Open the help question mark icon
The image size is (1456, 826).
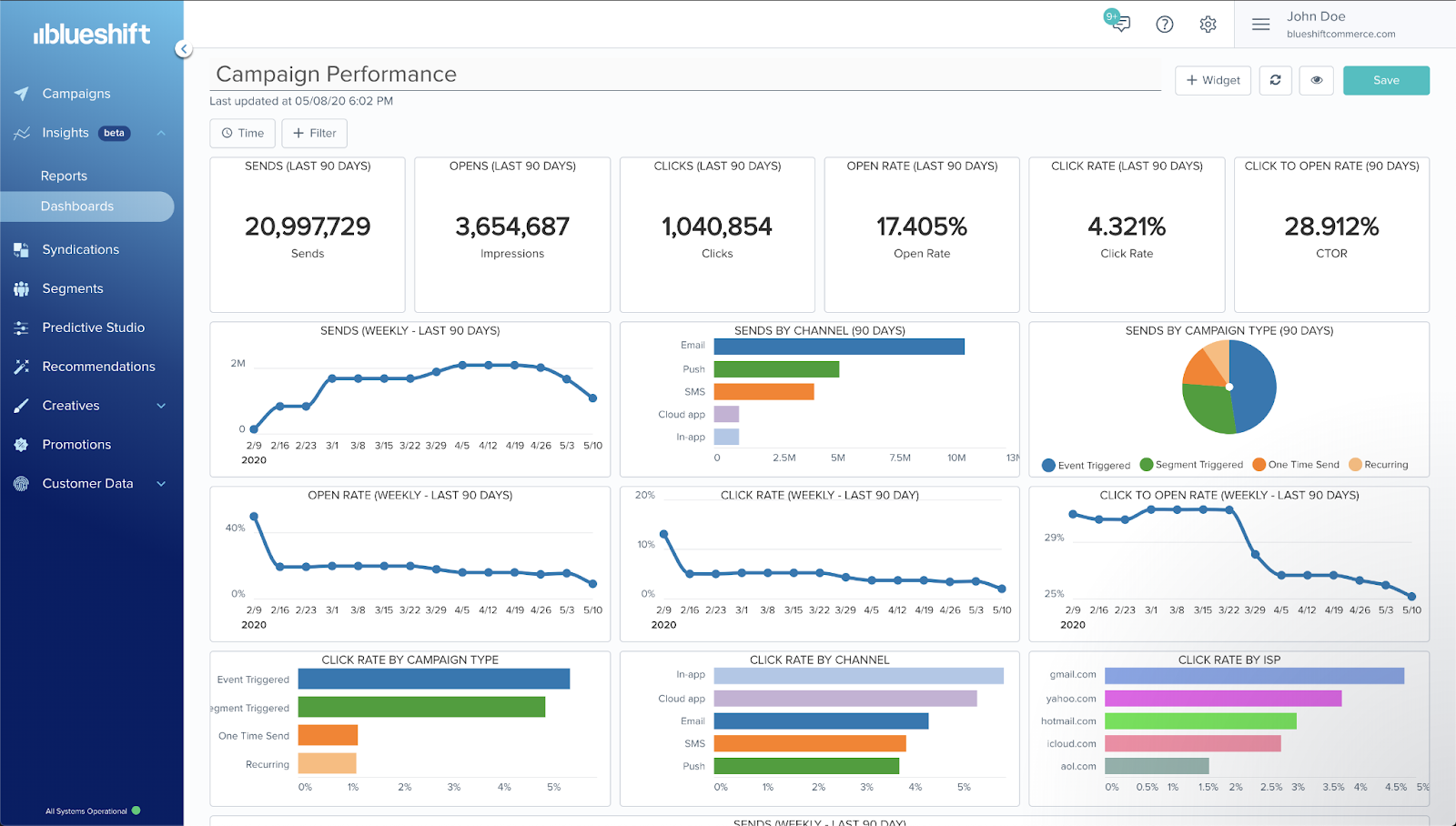1165,25
